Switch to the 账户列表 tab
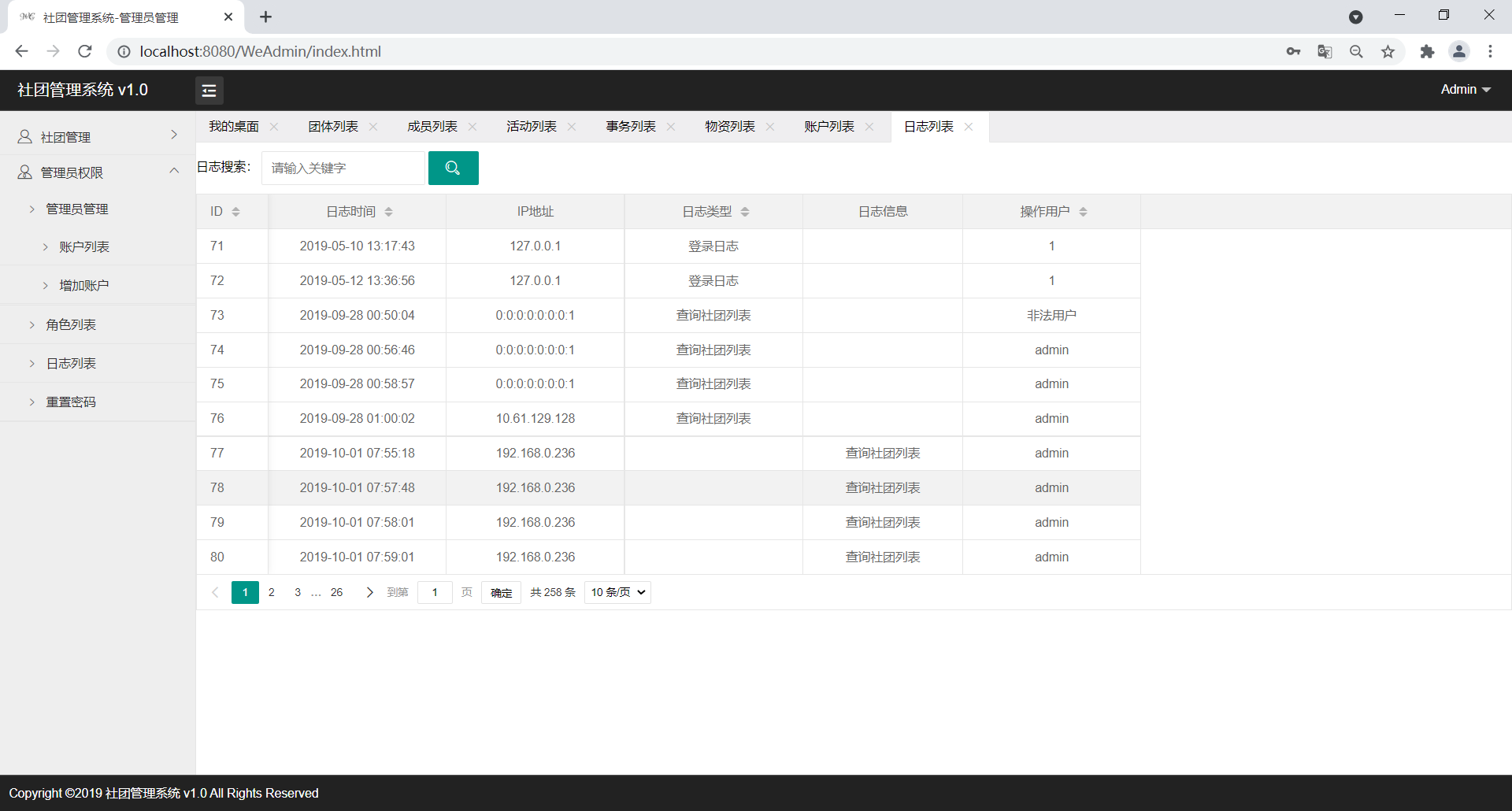The image size is (1512, 811). click(829, 127)
